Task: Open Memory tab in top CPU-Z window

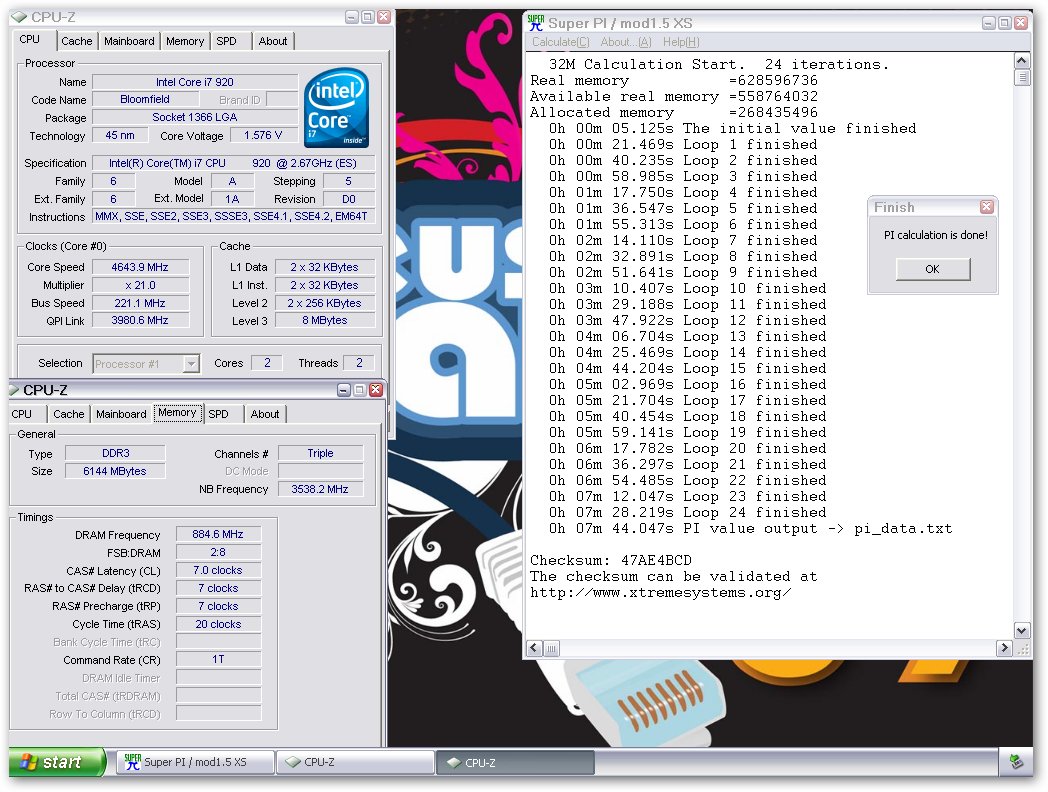Action: tap(185, 41)
